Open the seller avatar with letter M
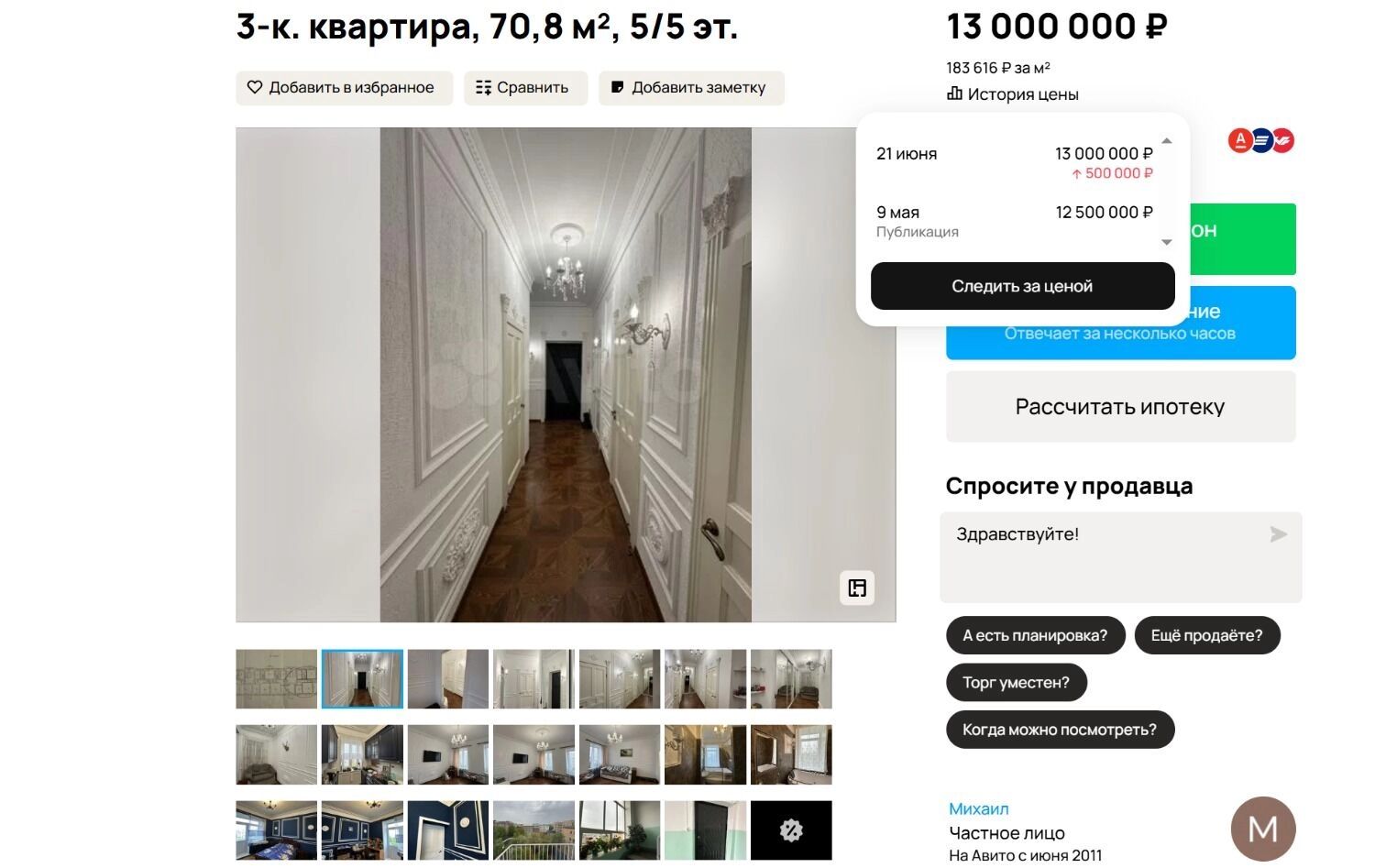The image size is (1375, 868). coord(1263,829)
